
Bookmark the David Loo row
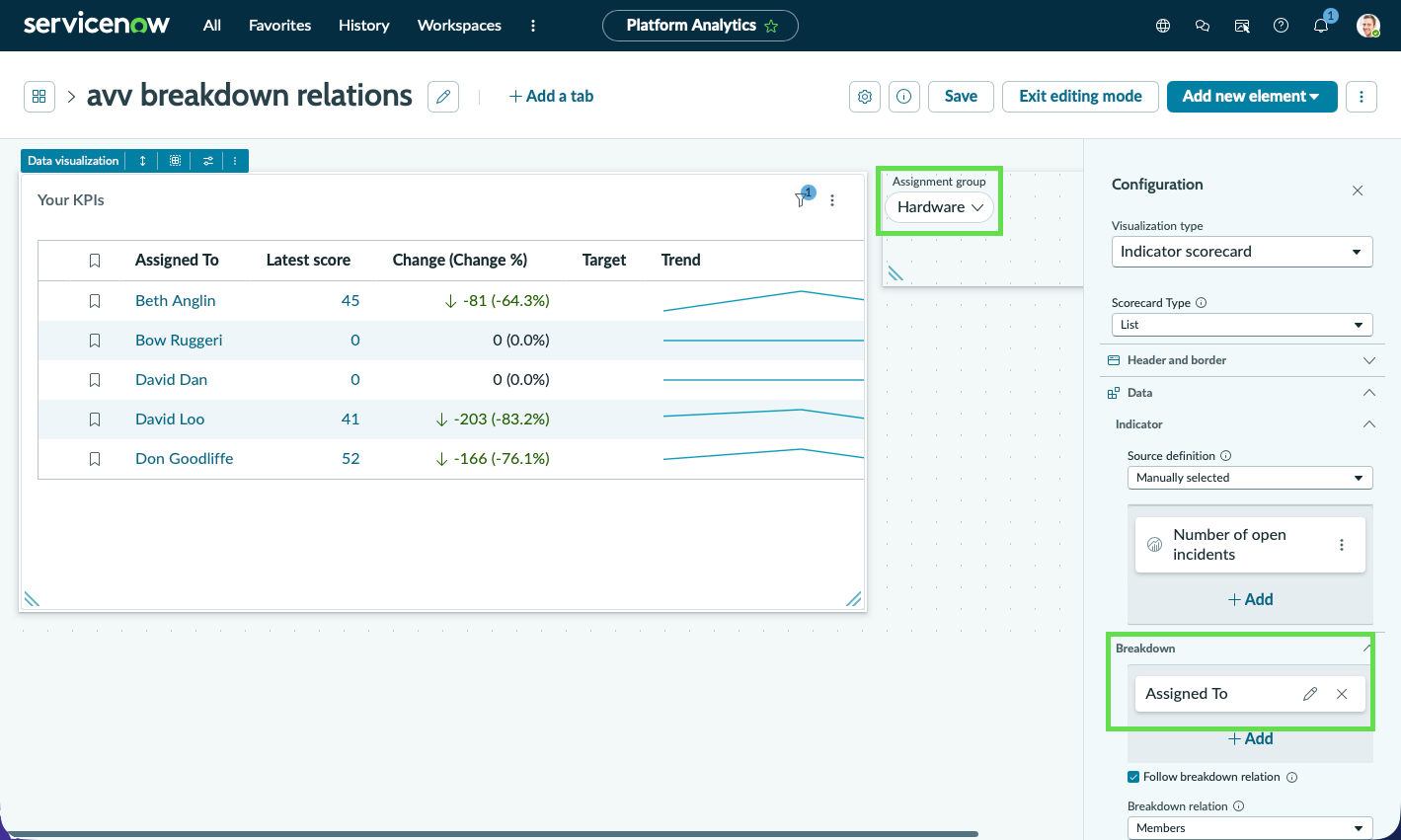click(x=95, y=420)
